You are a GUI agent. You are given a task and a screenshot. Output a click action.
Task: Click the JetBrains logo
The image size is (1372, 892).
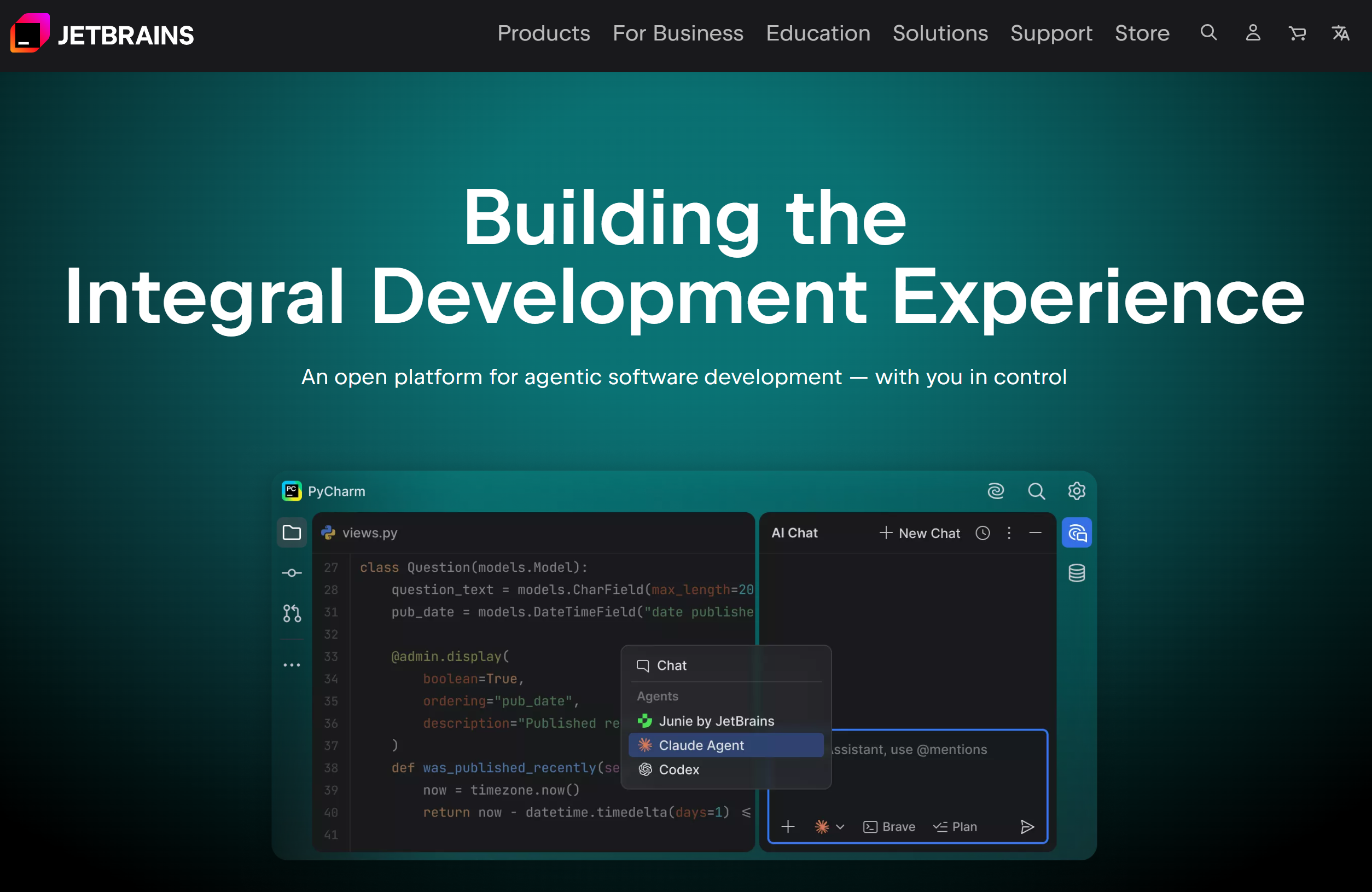(x=102, y=33)
